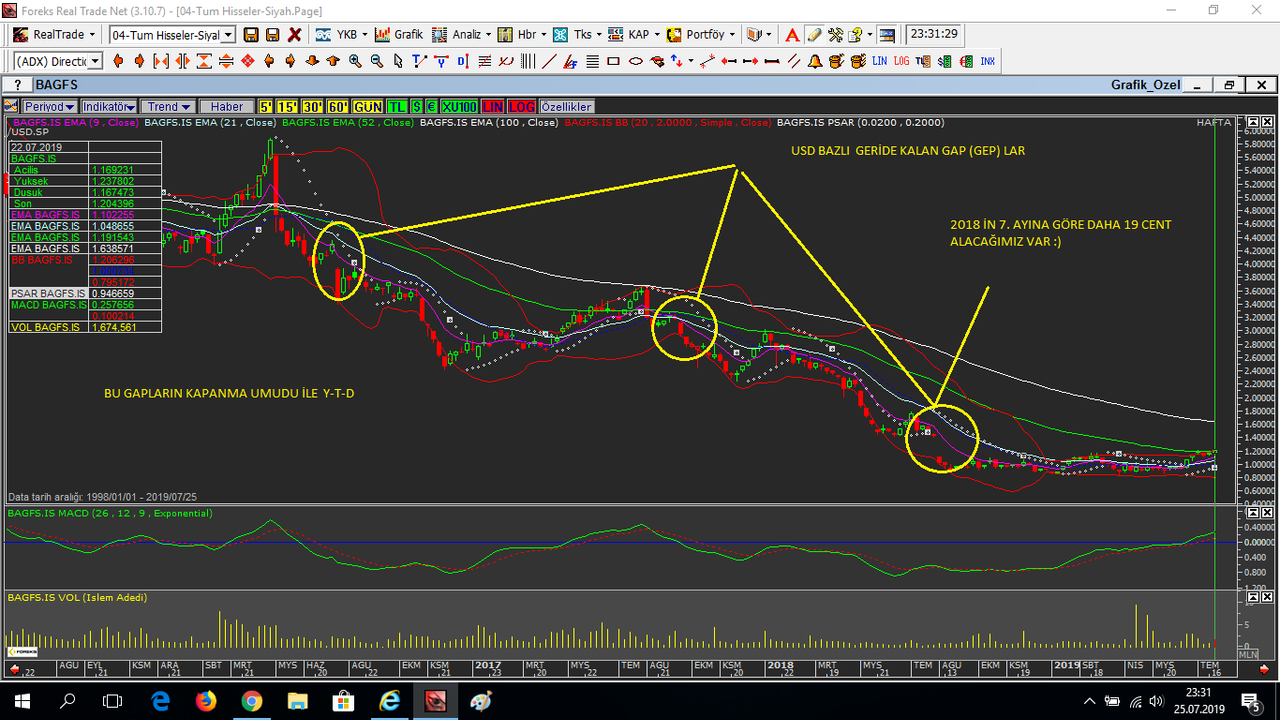
Task: Click the red X delete page icon
Action: coord(295,34)
